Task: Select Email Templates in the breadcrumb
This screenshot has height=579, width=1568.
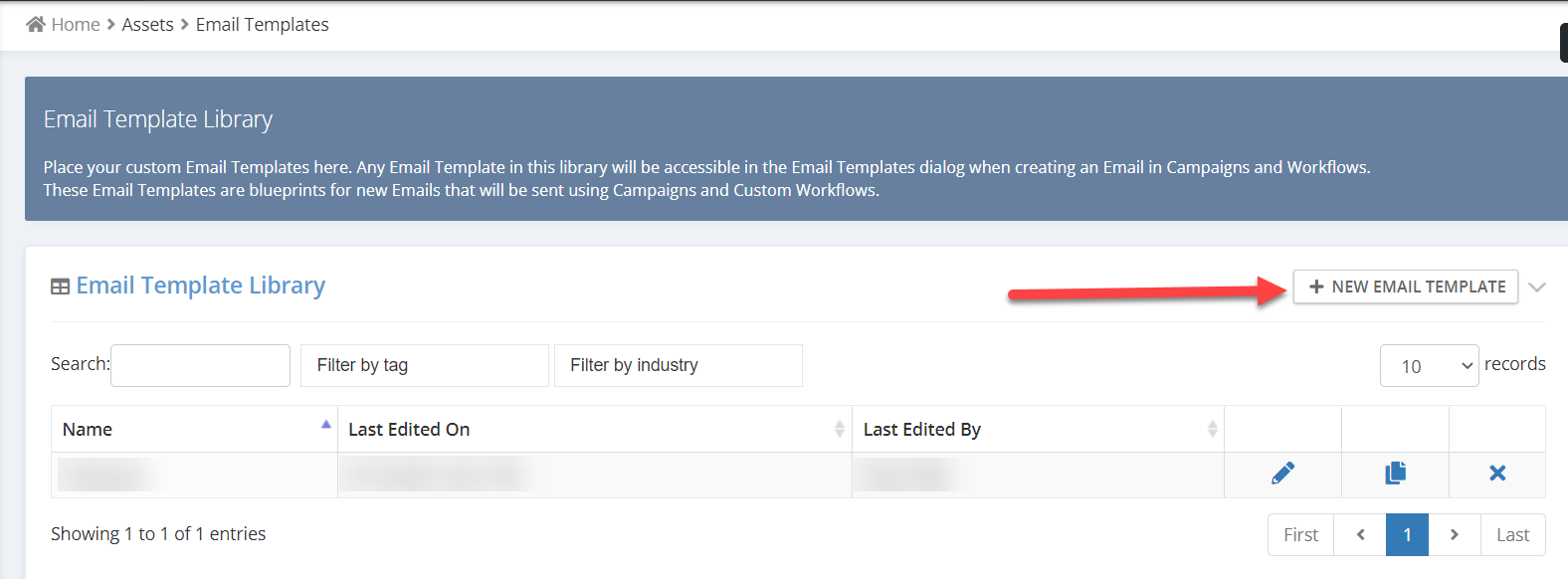Action: 263,24
